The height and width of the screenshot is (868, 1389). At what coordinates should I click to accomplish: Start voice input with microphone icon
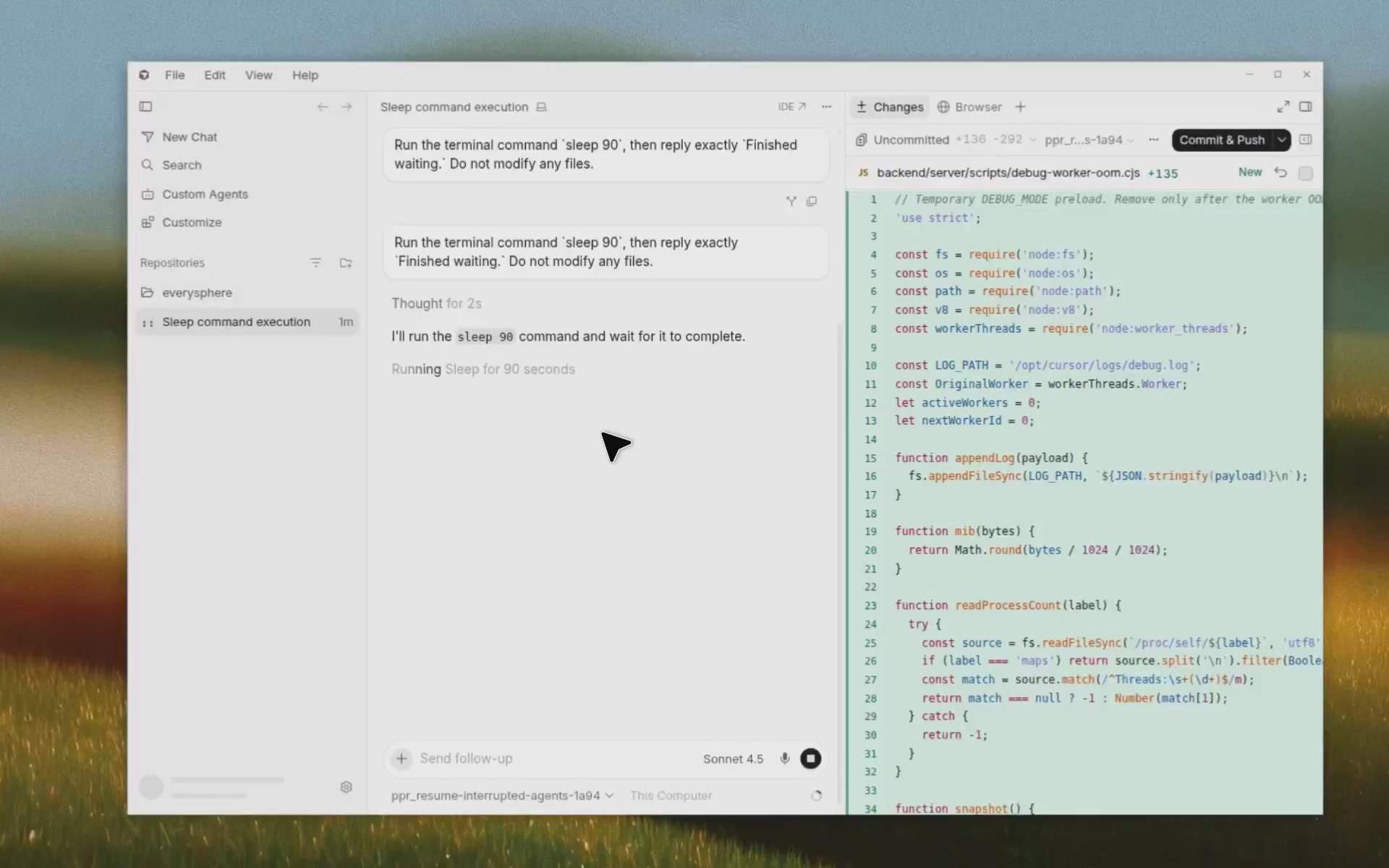pyautogui.click(x=784, y=758)
